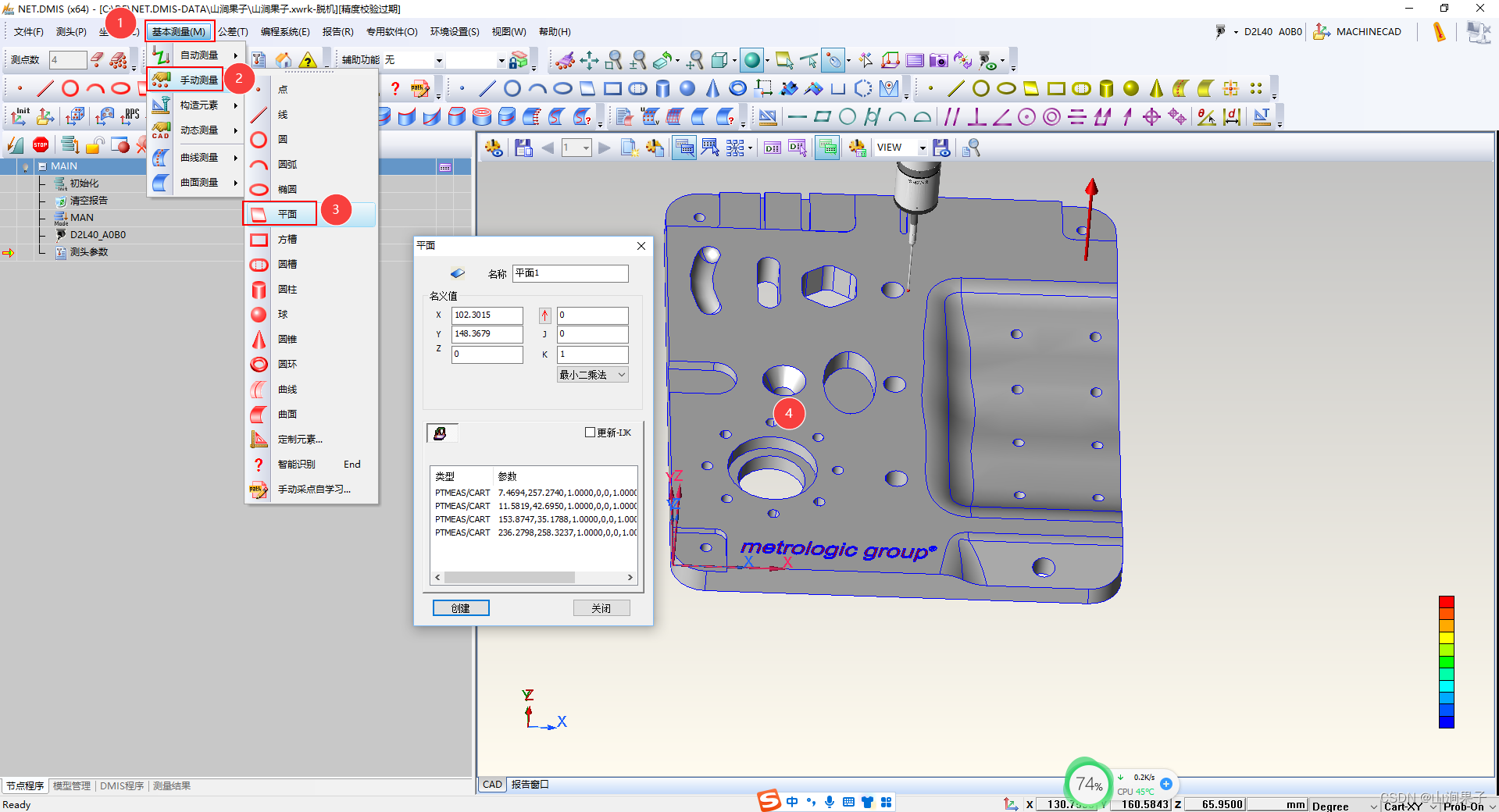Click the 名称 input field

(570, 273)
